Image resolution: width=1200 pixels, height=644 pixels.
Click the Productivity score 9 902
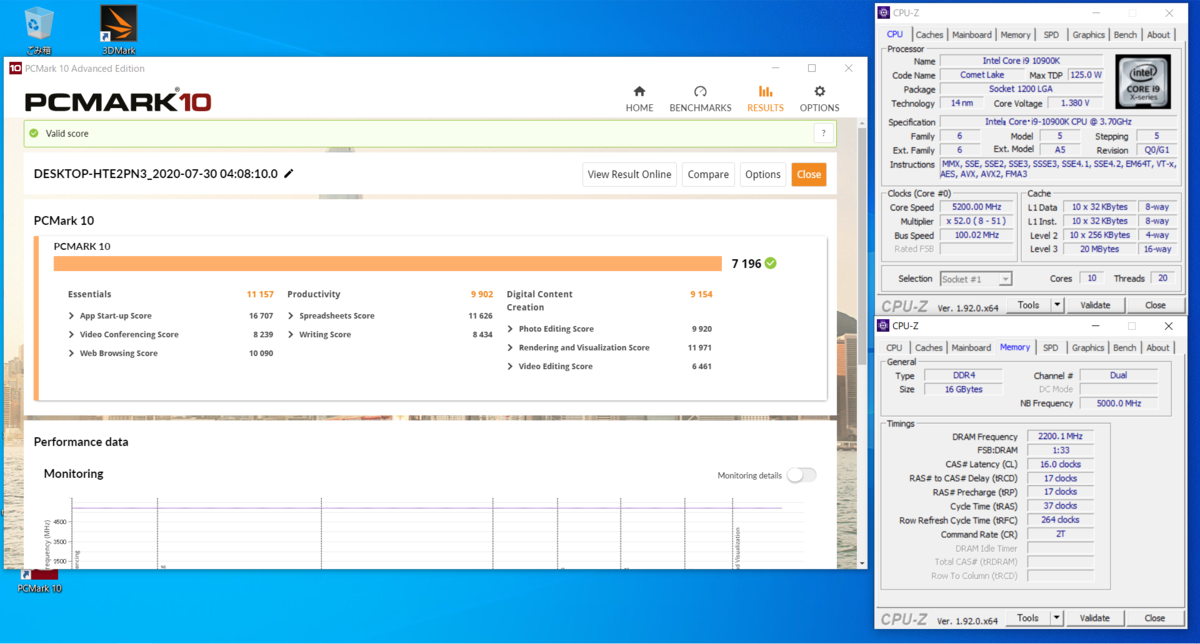click(482, 294)
